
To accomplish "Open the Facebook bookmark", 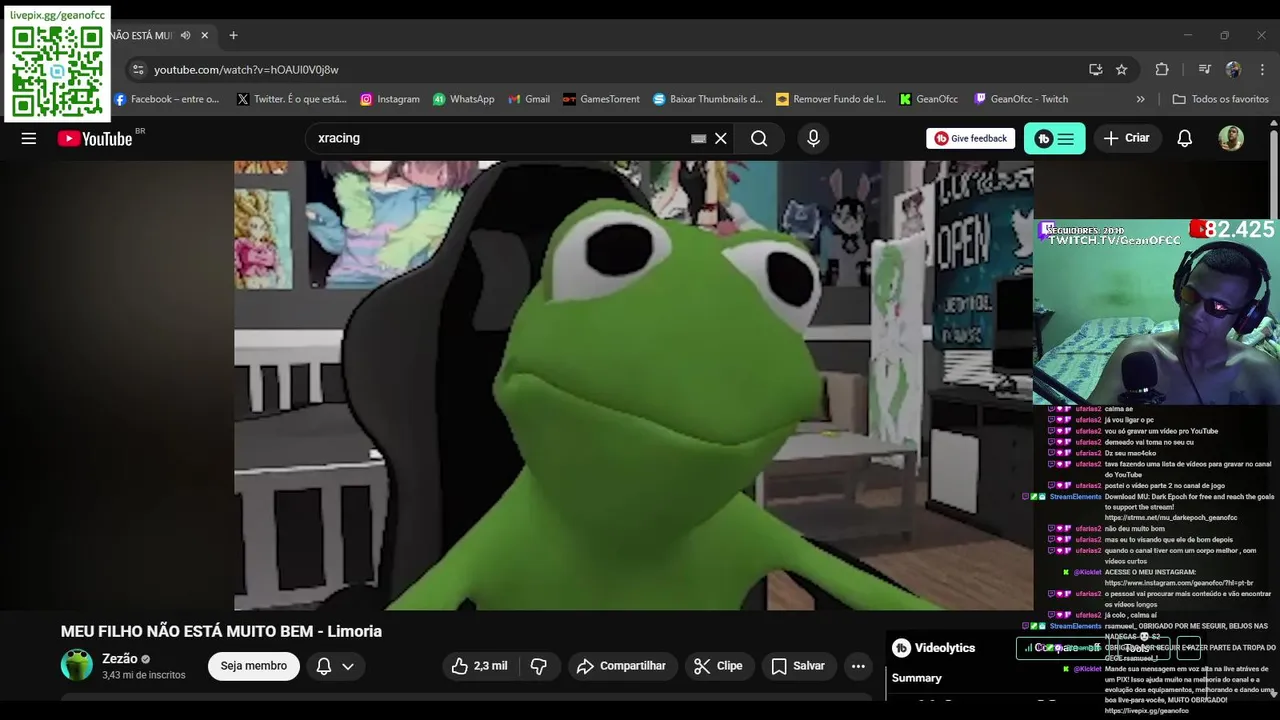I will [166, 99].
